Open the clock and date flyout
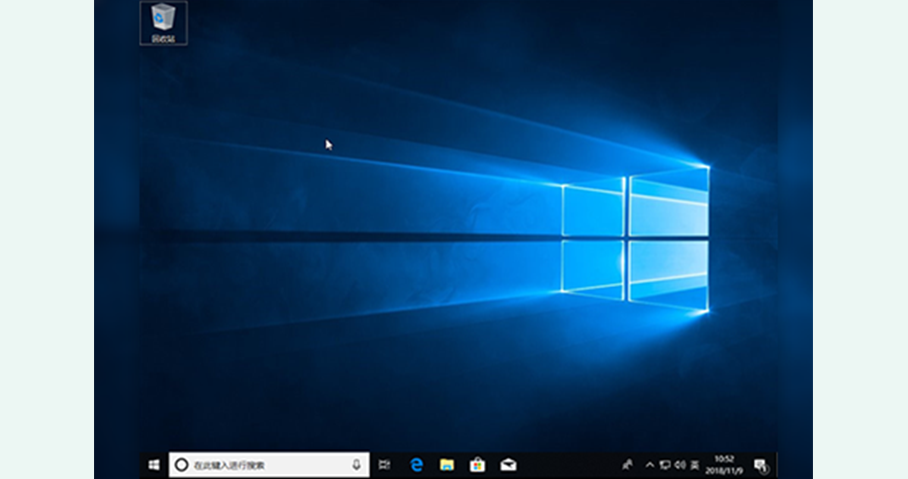This screenshot has width=908, height=479. [x=724, y=465]
